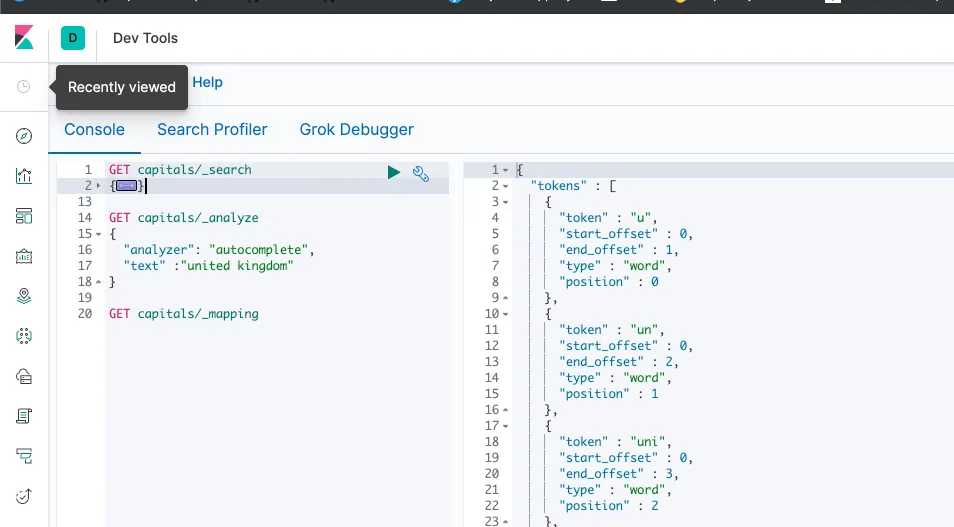Toggle fold arrow at output line 9
The image size is (954, 527).
506,298
